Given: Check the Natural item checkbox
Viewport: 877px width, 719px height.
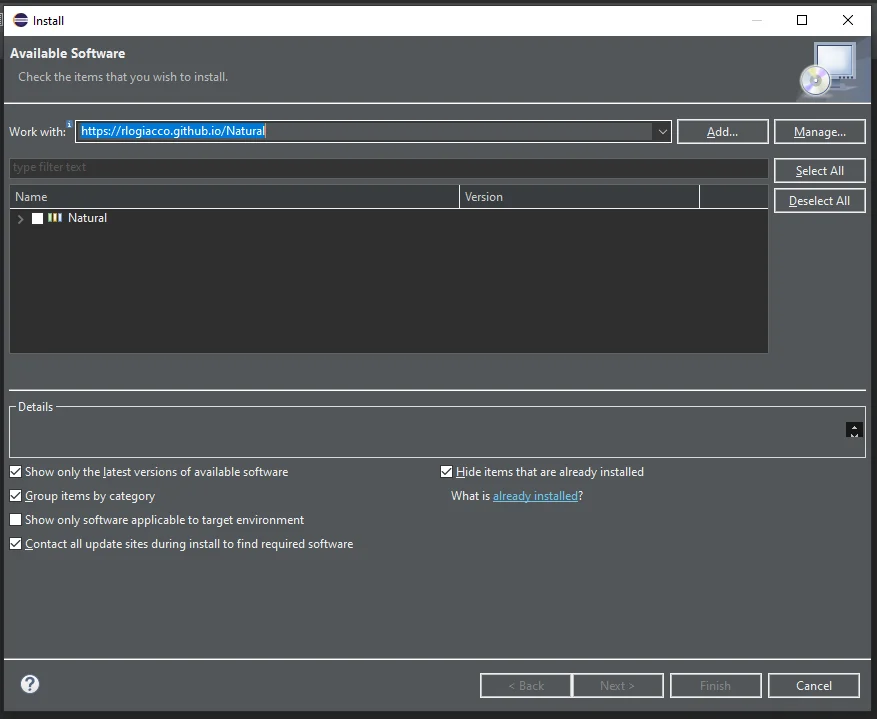Looking at the screenshot, I should (x=38, y=218).
